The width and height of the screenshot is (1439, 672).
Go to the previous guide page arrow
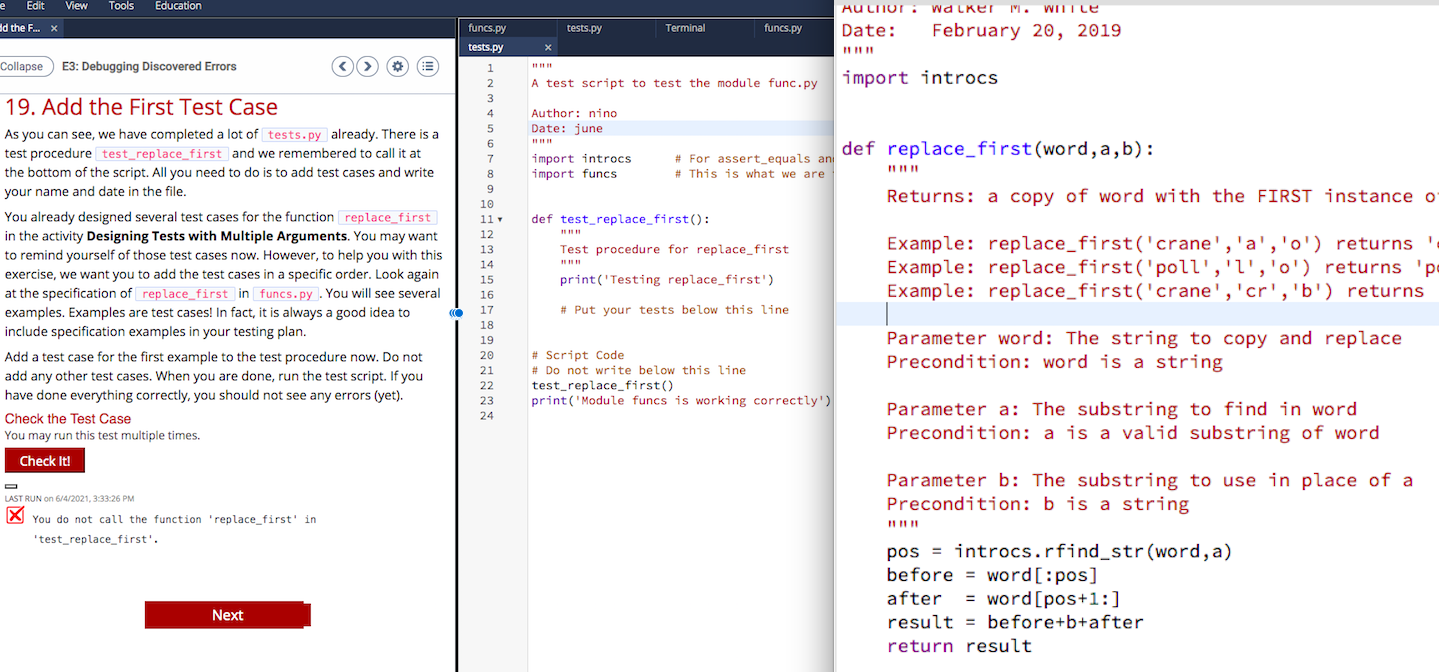pos(343,67)
